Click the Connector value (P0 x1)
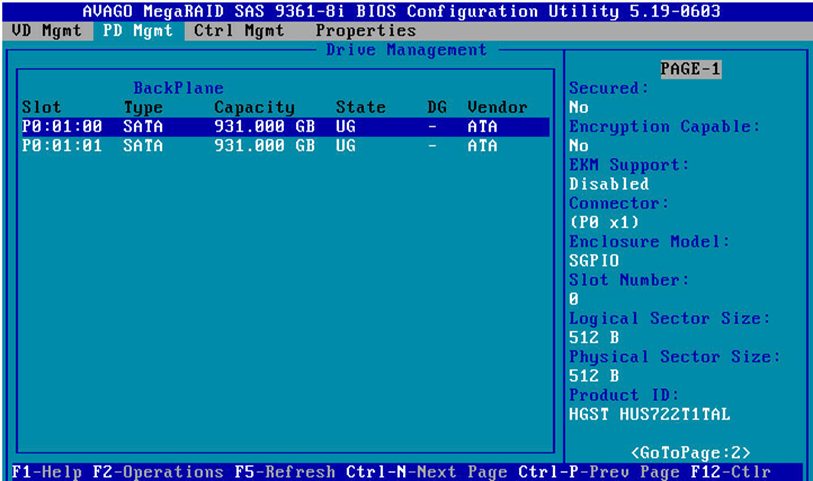Screen dimensions: 813x481 point(604,222)
